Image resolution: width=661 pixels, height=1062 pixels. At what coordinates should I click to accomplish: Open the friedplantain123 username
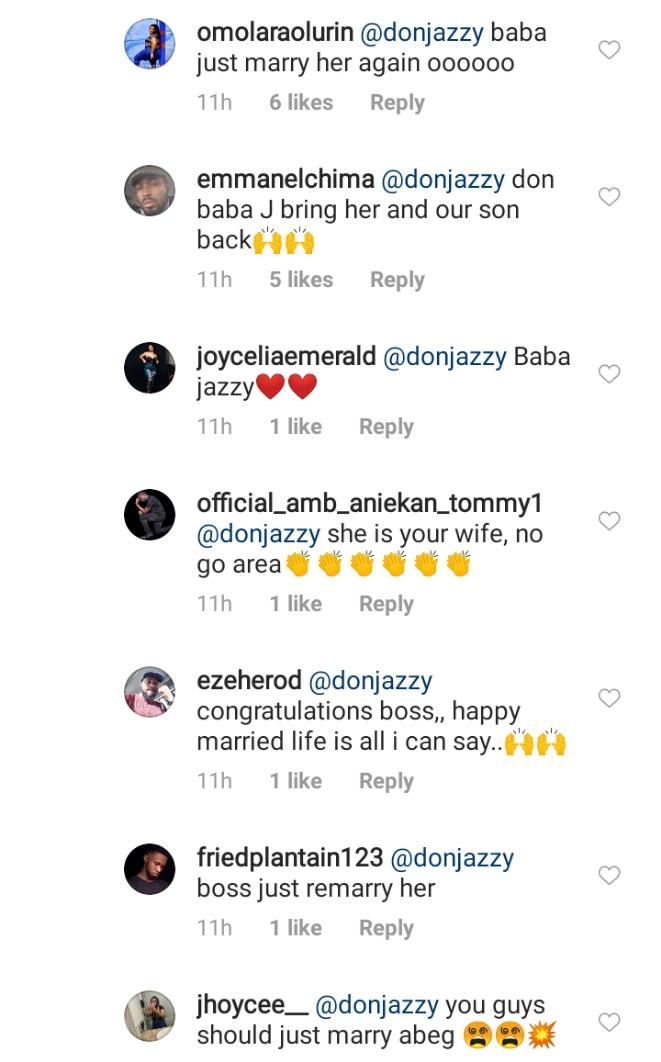tap(290, 858)
